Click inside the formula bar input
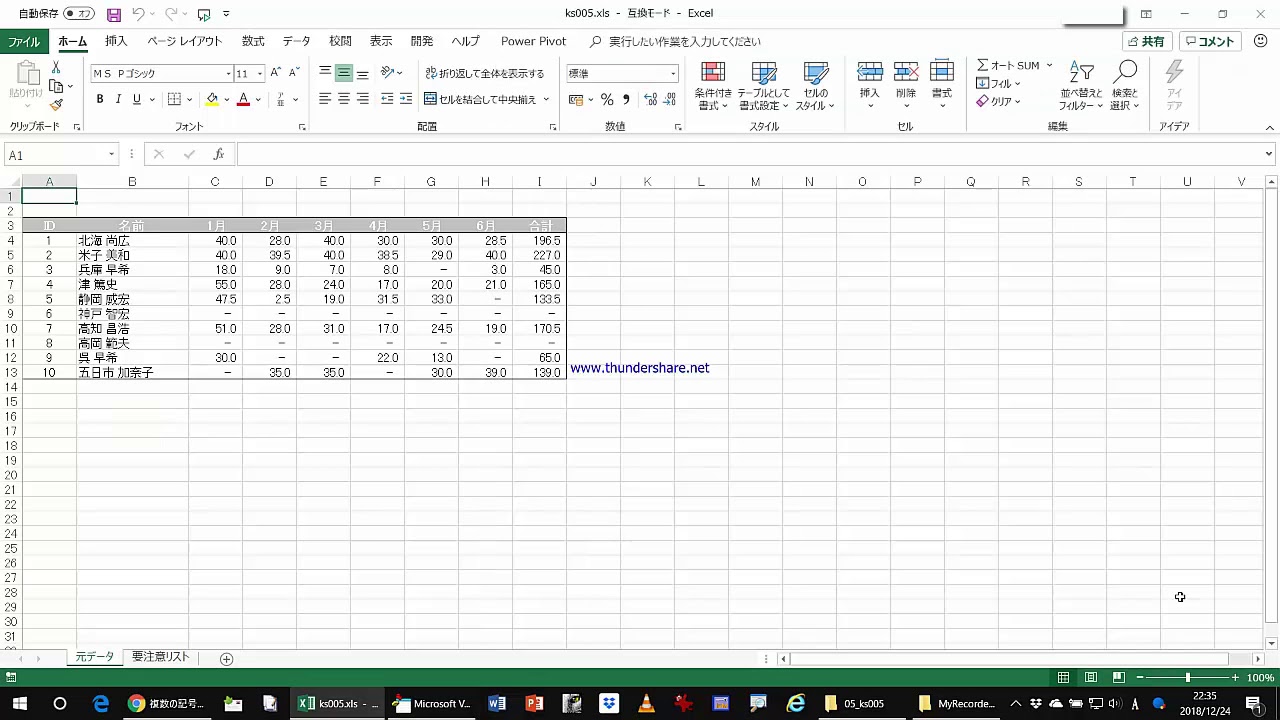 click(x=750, y=155)
